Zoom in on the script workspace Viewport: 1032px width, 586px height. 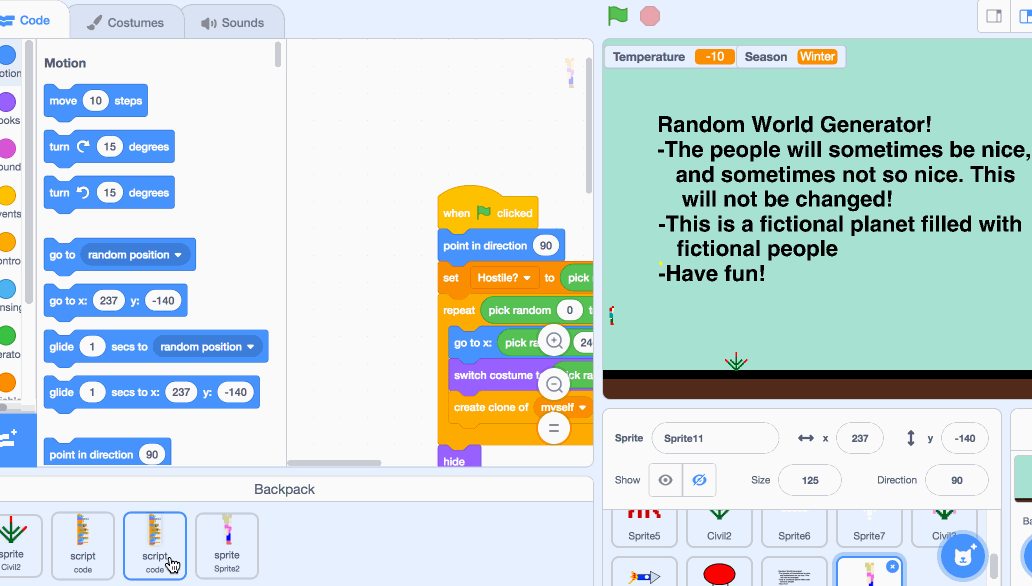(554, 340)
